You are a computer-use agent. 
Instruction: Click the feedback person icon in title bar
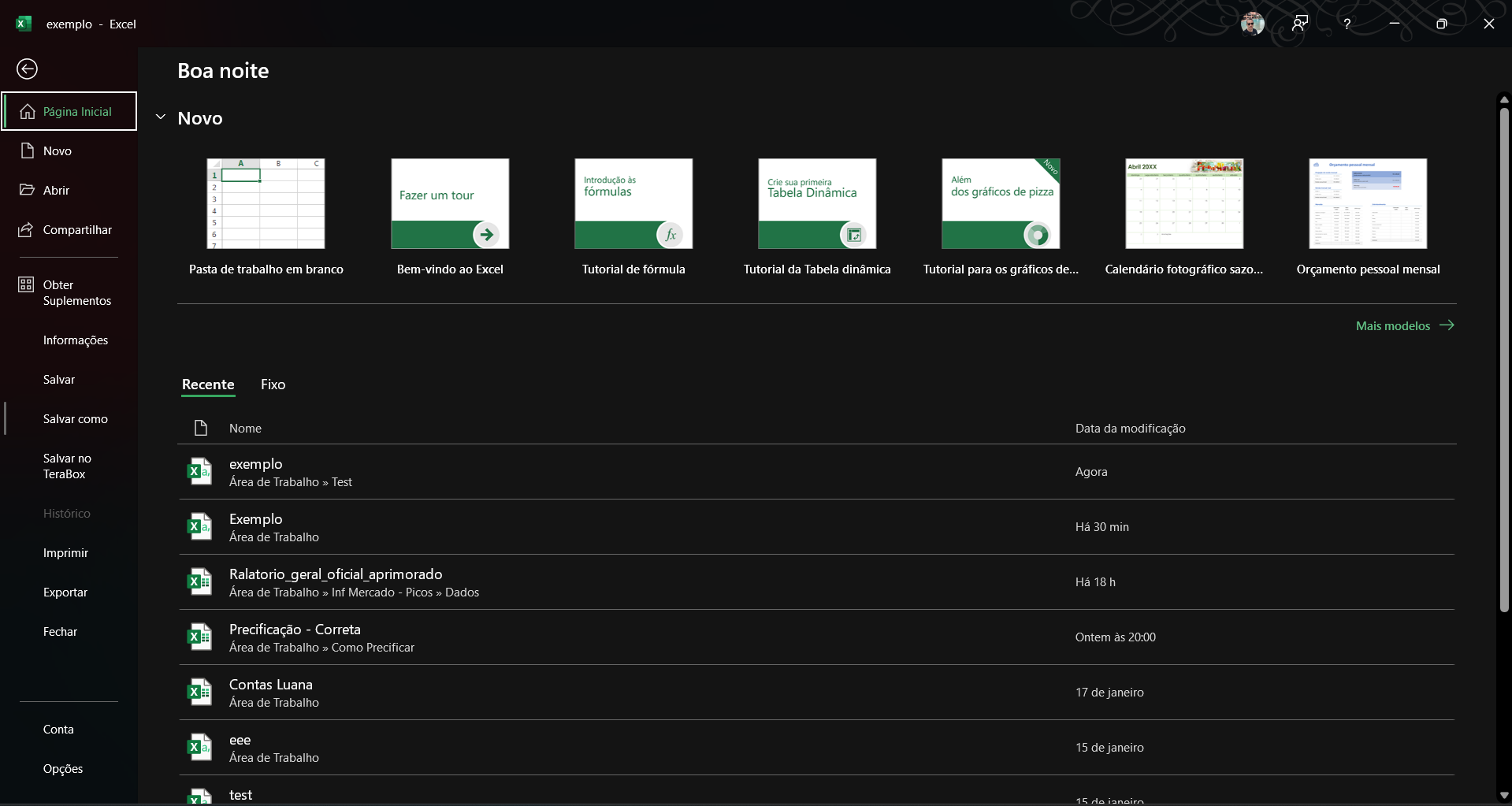point(1300,24)
